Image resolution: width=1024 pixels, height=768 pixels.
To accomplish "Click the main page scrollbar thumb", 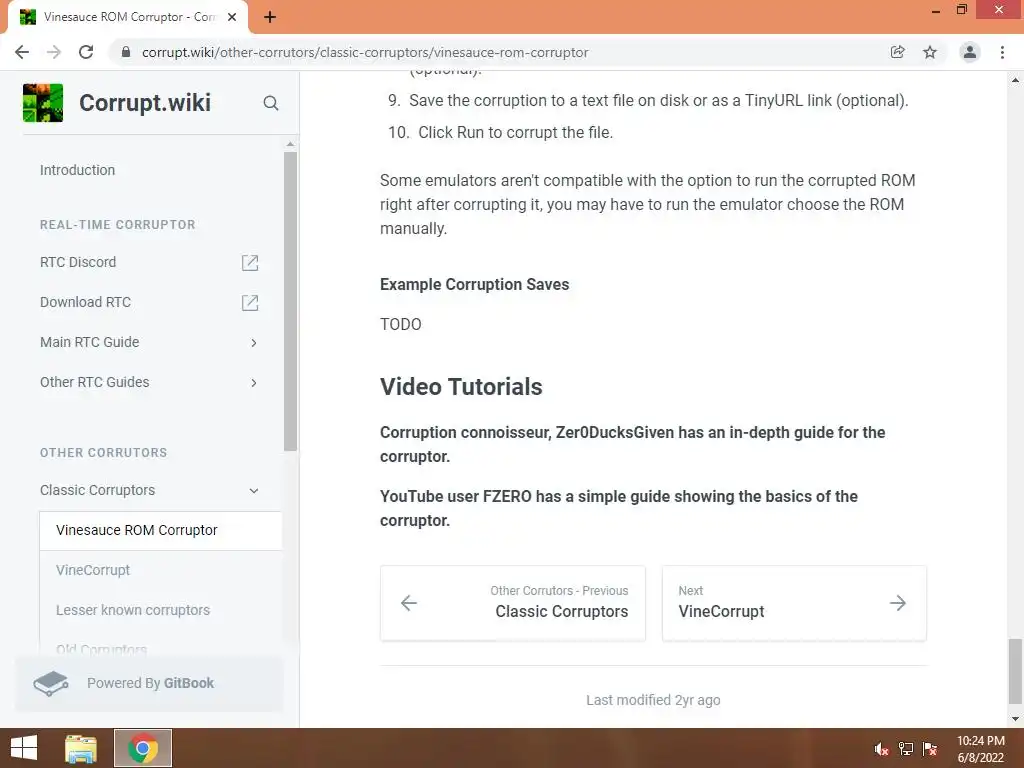I will pyautogui.click(x=1015, y=671).
